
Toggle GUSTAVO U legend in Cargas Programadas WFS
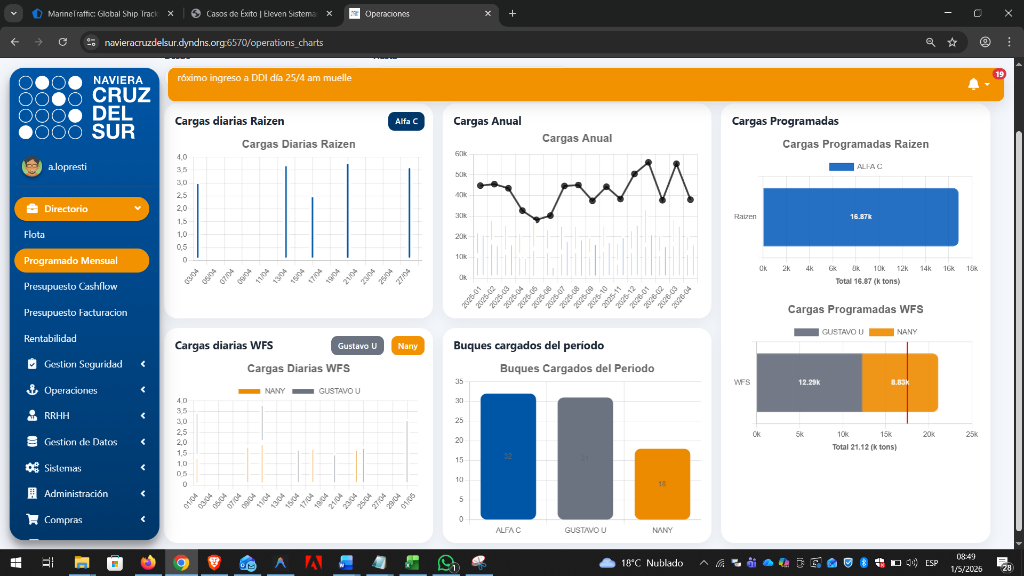(828, 332)
